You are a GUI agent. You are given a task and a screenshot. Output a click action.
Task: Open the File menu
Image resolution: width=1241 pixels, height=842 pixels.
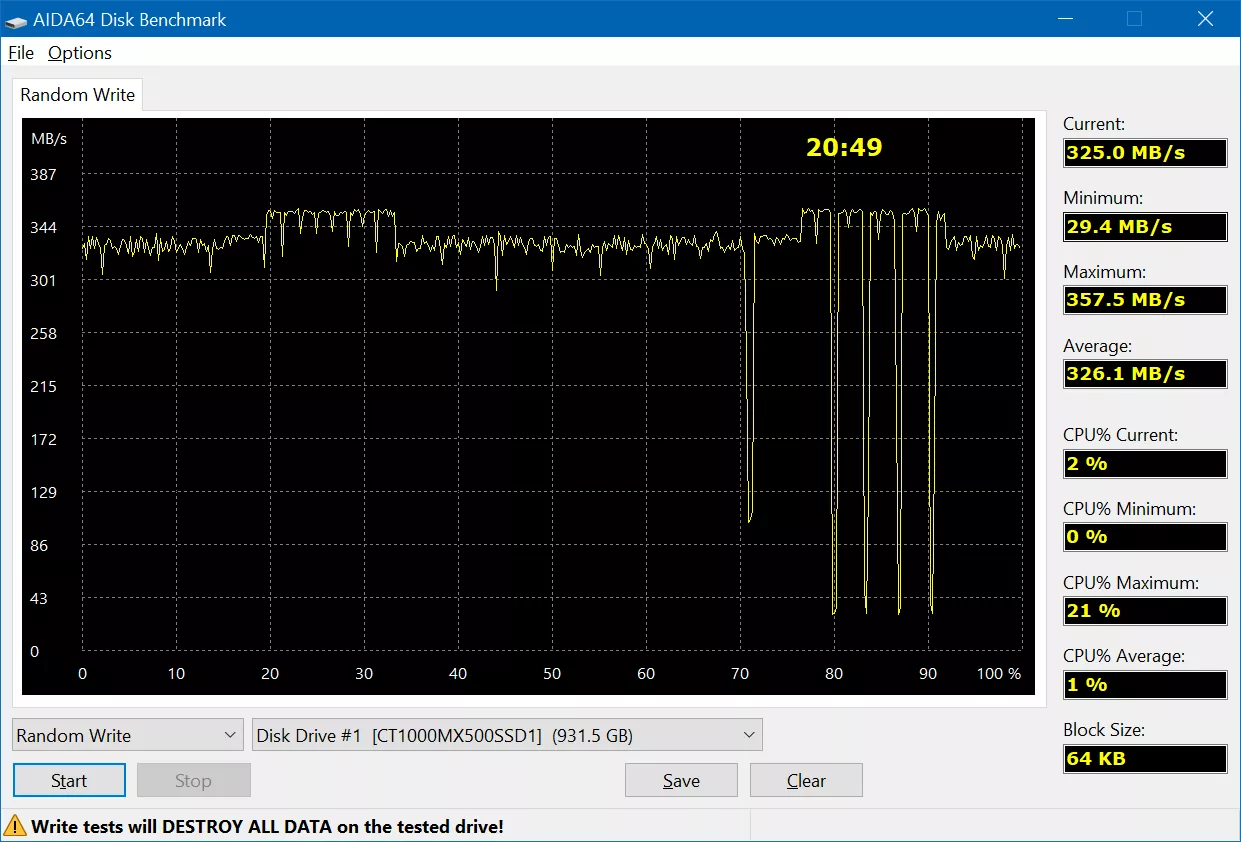tap(21, 53)
